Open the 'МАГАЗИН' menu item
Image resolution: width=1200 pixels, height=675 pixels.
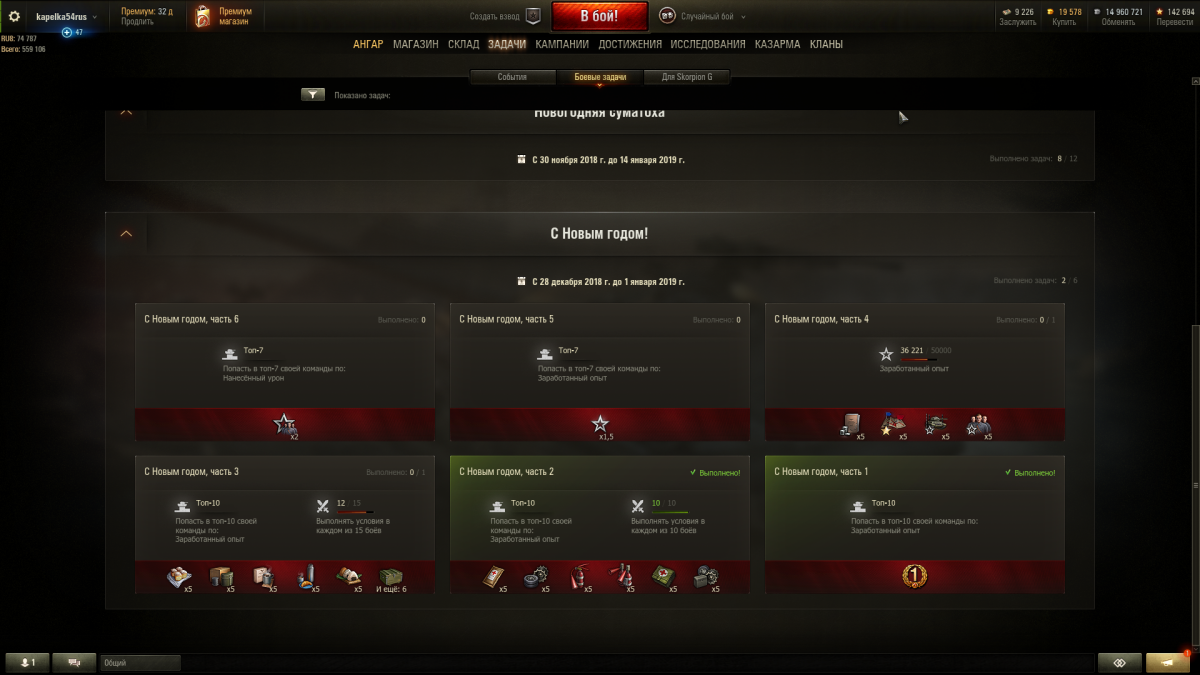[x=415, y=44]
